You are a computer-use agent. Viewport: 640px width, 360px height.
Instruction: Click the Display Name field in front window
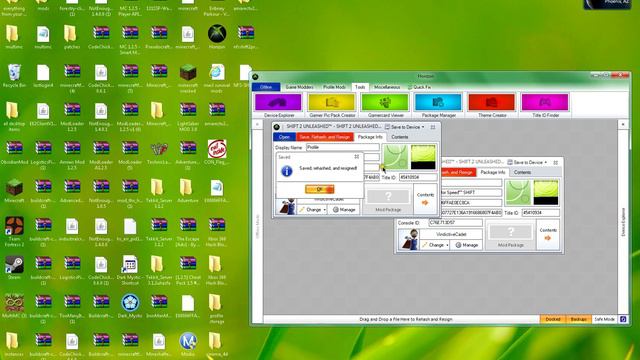(342, 147)
